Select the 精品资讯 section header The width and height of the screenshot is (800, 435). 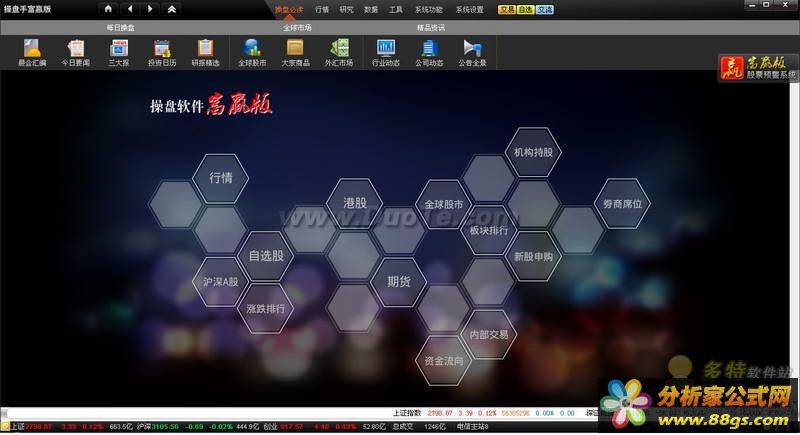(x=431, y=28)
